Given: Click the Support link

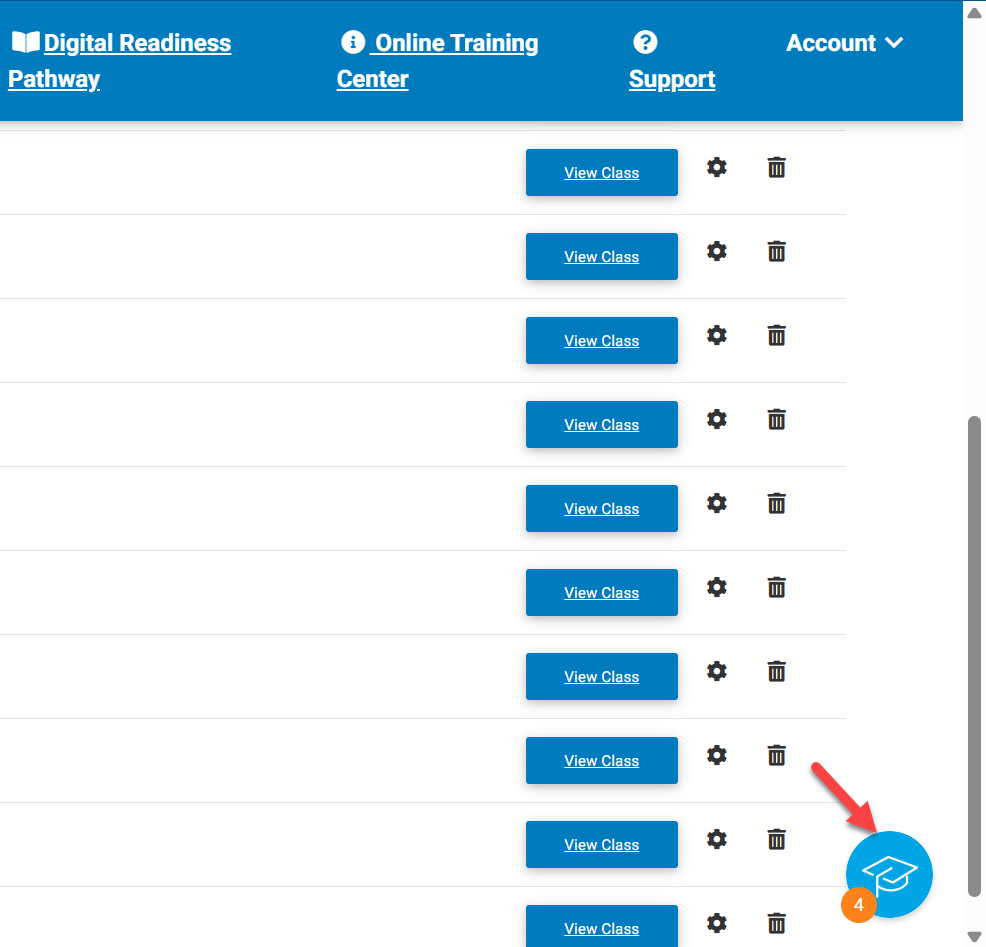Looking at the screenshot, I should point(671,79).
